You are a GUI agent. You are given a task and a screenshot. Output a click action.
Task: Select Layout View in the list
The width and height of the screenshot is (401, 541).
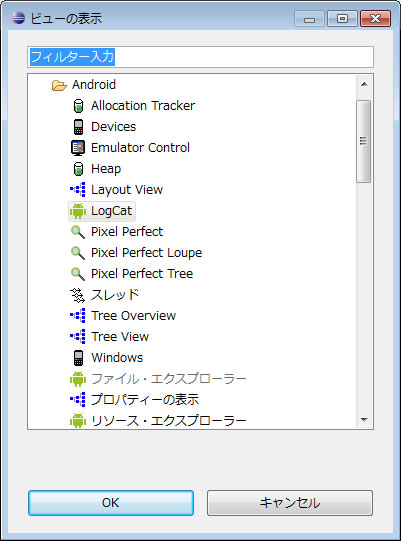tap(127, 190)
